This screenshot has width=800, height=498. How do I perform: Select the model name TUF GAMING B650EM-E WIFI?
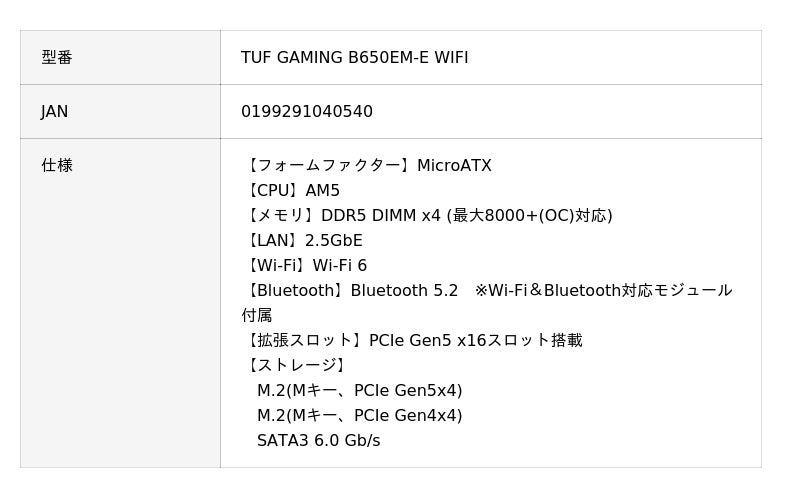tap(354, 58)
